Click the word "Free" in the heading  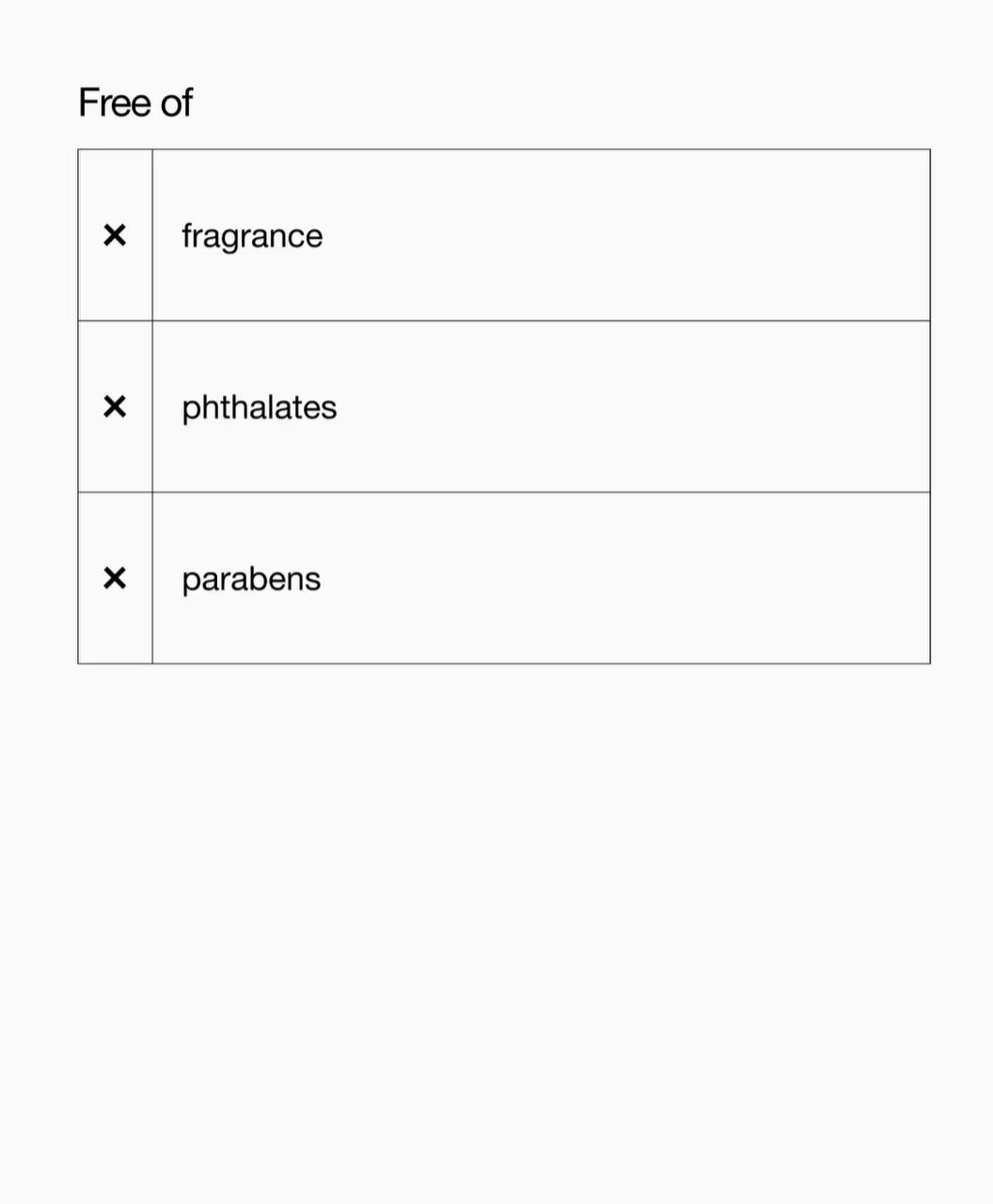(115, 103)
